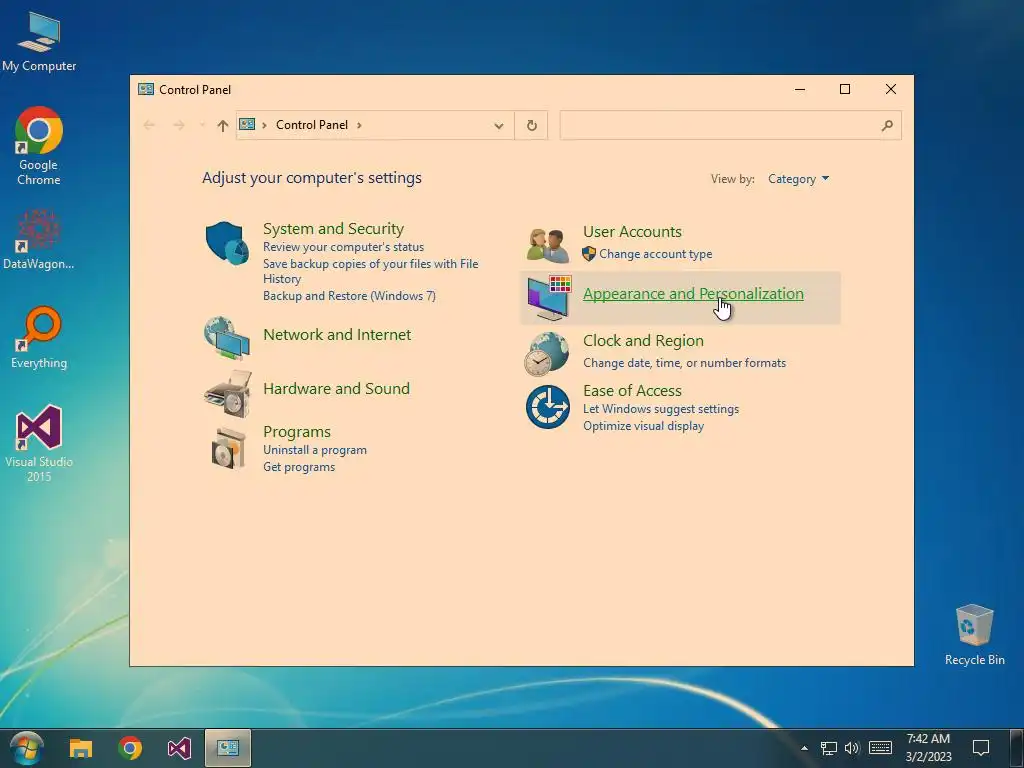Click Review your computer's status
Image resolution: width=1024 pixels, height=768 pixels.
[x=344, y=247]
